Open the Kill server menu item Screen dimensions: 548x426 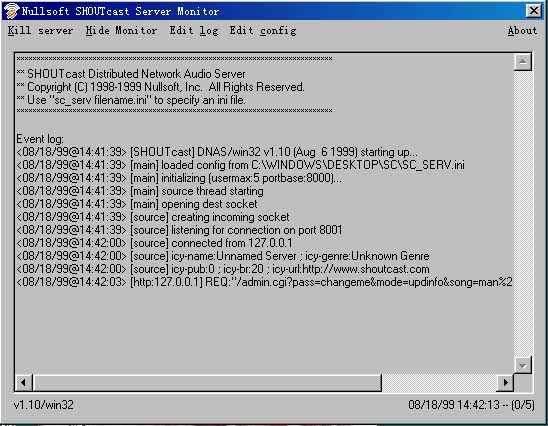click(41, 31)
